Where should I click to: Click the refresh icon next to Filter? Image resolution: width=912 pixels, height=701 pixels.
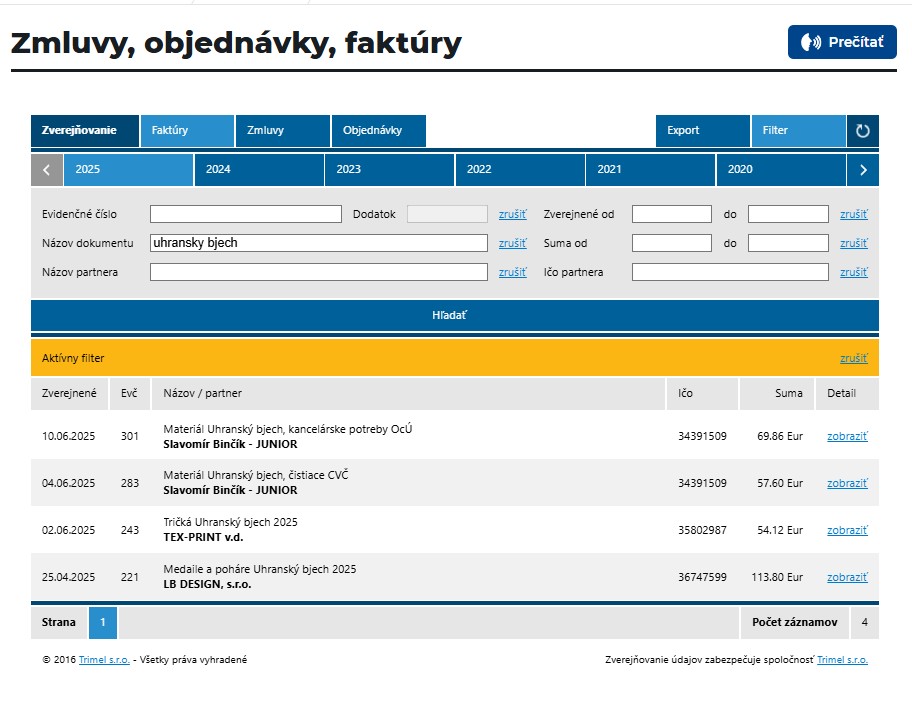click(x=863, y=131)
